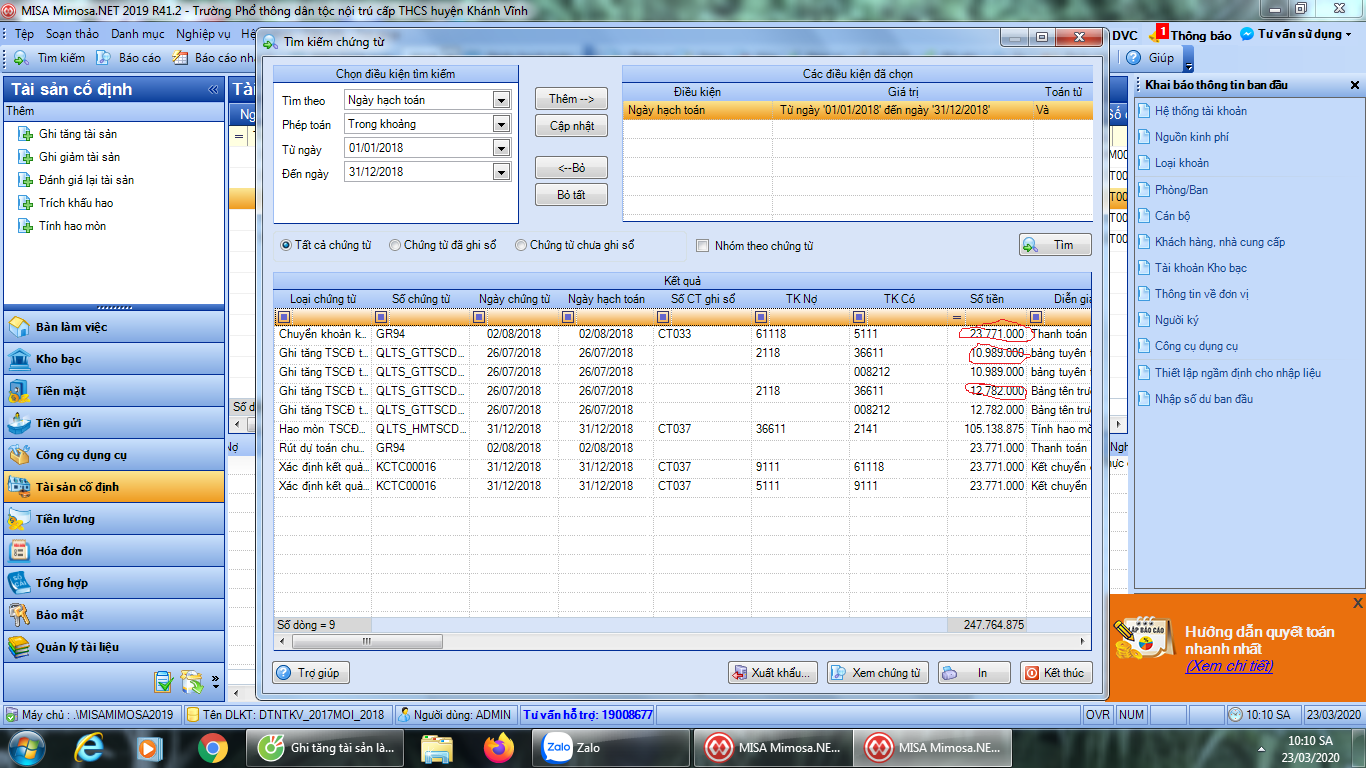The height and width of the screenshot is (768, 1366).
Task: Sort by TK Nợ column header
Action: (x=802, y=299)
